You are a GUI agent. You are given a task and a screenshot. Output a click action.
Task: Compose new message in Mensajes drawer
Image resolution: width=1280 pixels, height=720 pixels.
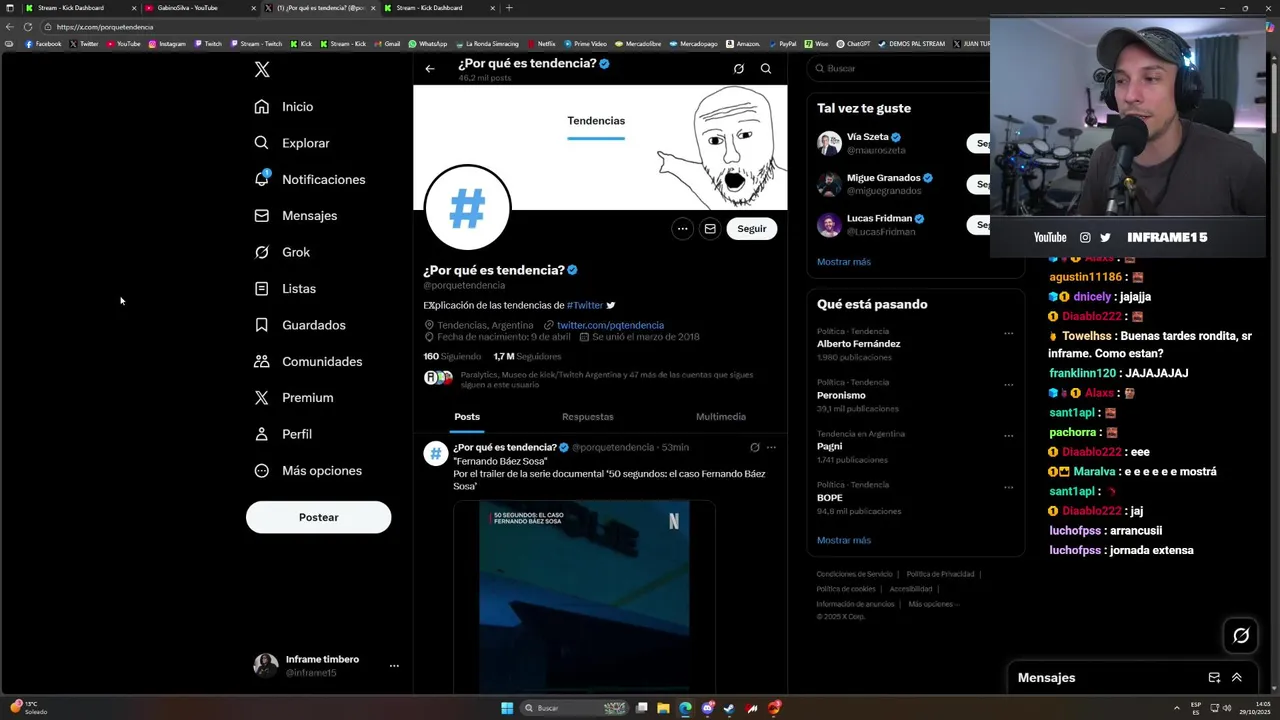(x=1214, y=678)
